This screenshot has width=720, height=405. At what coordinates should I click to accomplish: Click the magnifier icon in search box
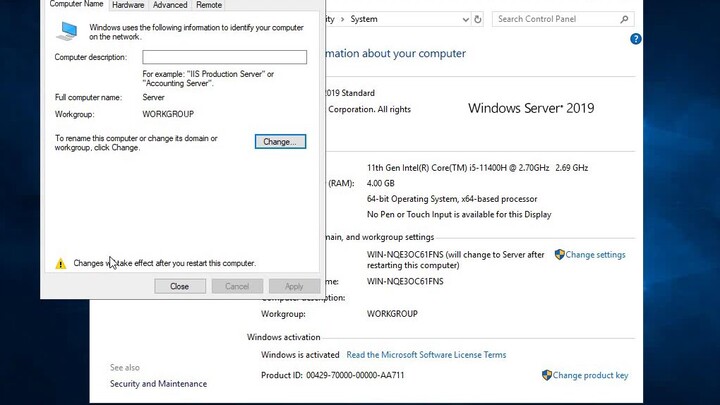[x=624, y=19]
